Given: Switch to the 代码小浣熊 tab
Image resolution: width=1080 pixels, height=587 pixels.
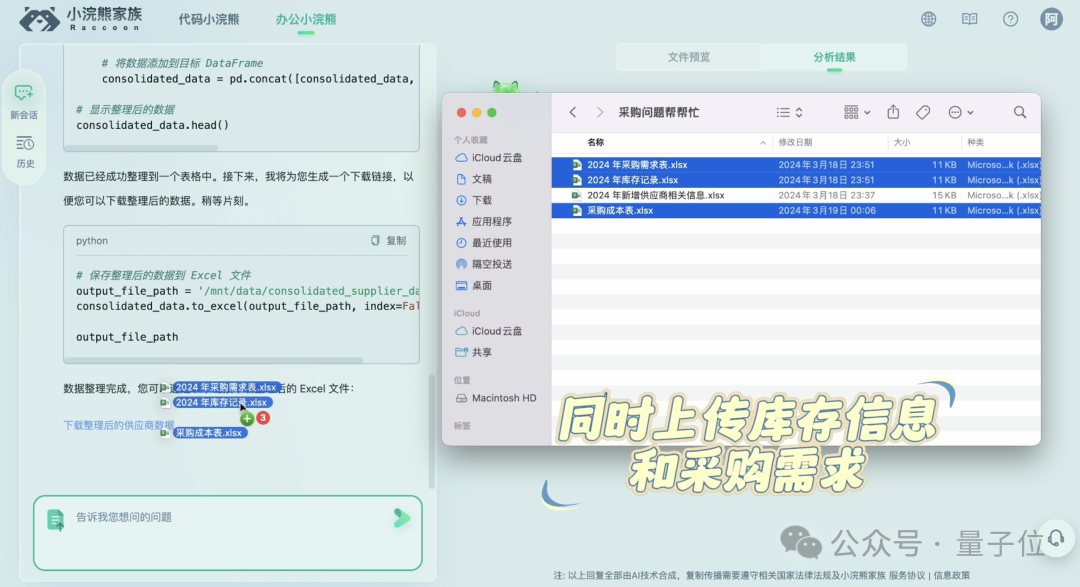Looking at the screenshot, I should coord(208,19).
